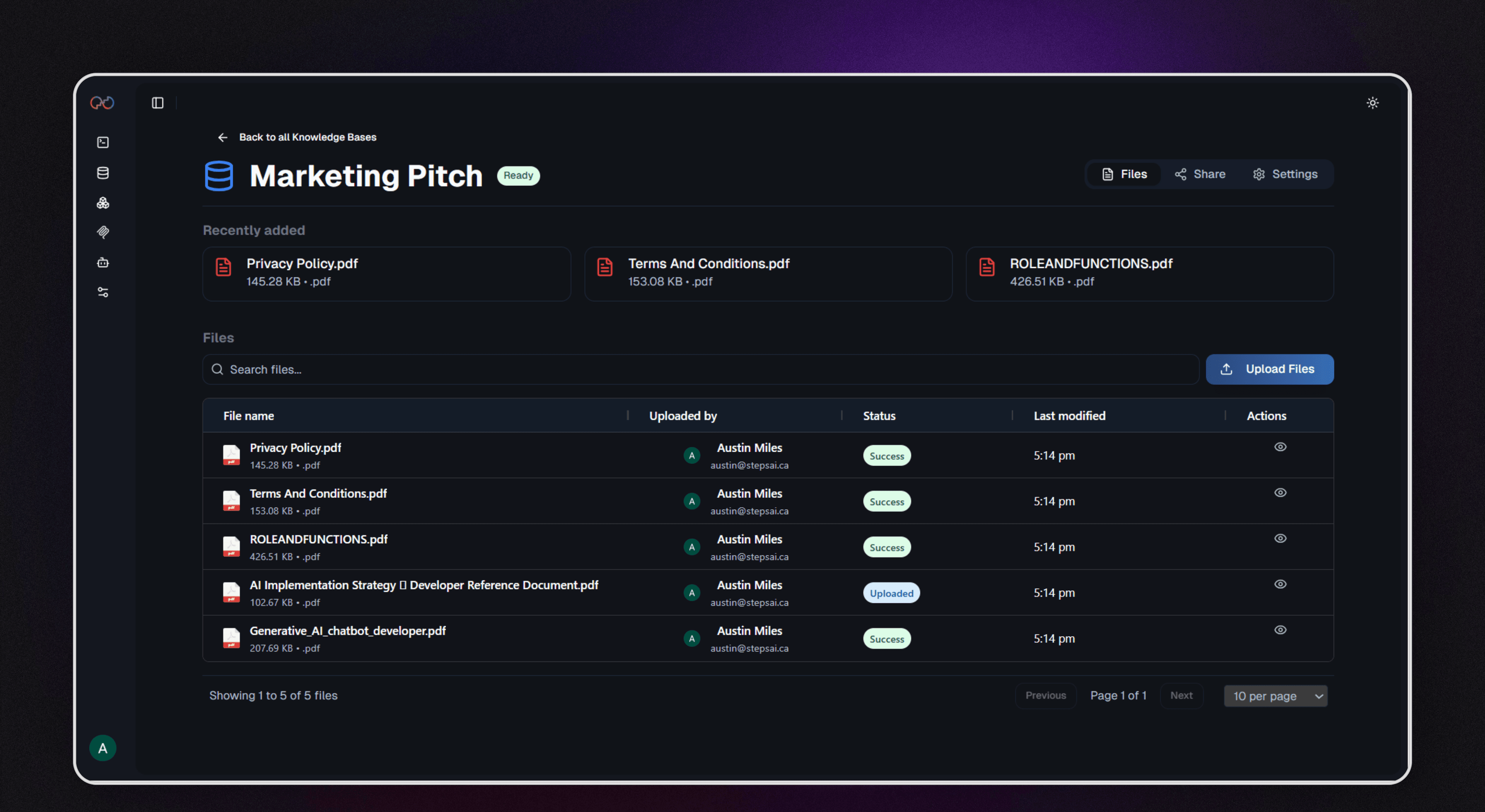Click the terminal icon in the left sidebar

pos(103,142)
